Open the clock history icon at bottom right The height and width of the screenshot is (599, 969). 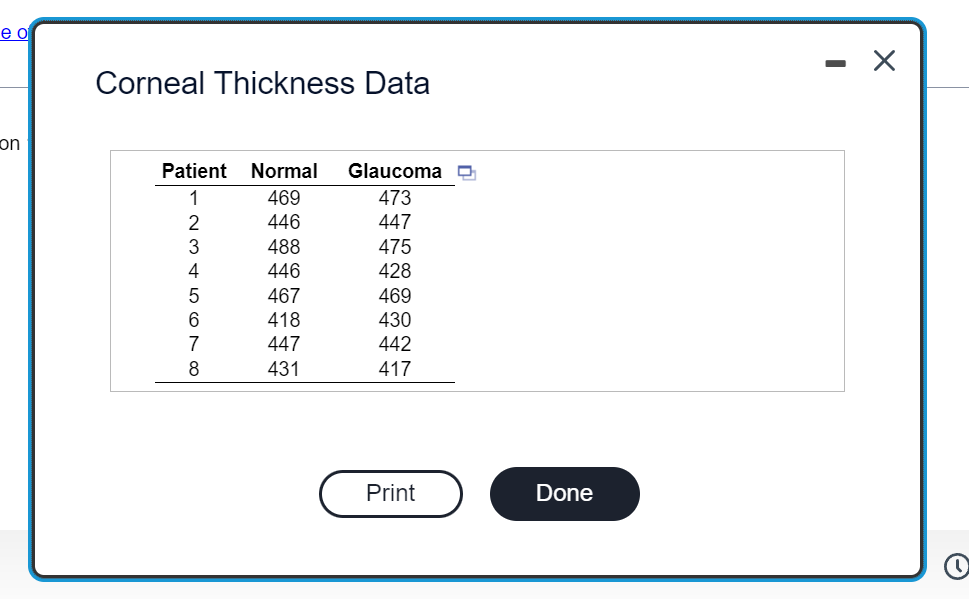coord(956,566)
